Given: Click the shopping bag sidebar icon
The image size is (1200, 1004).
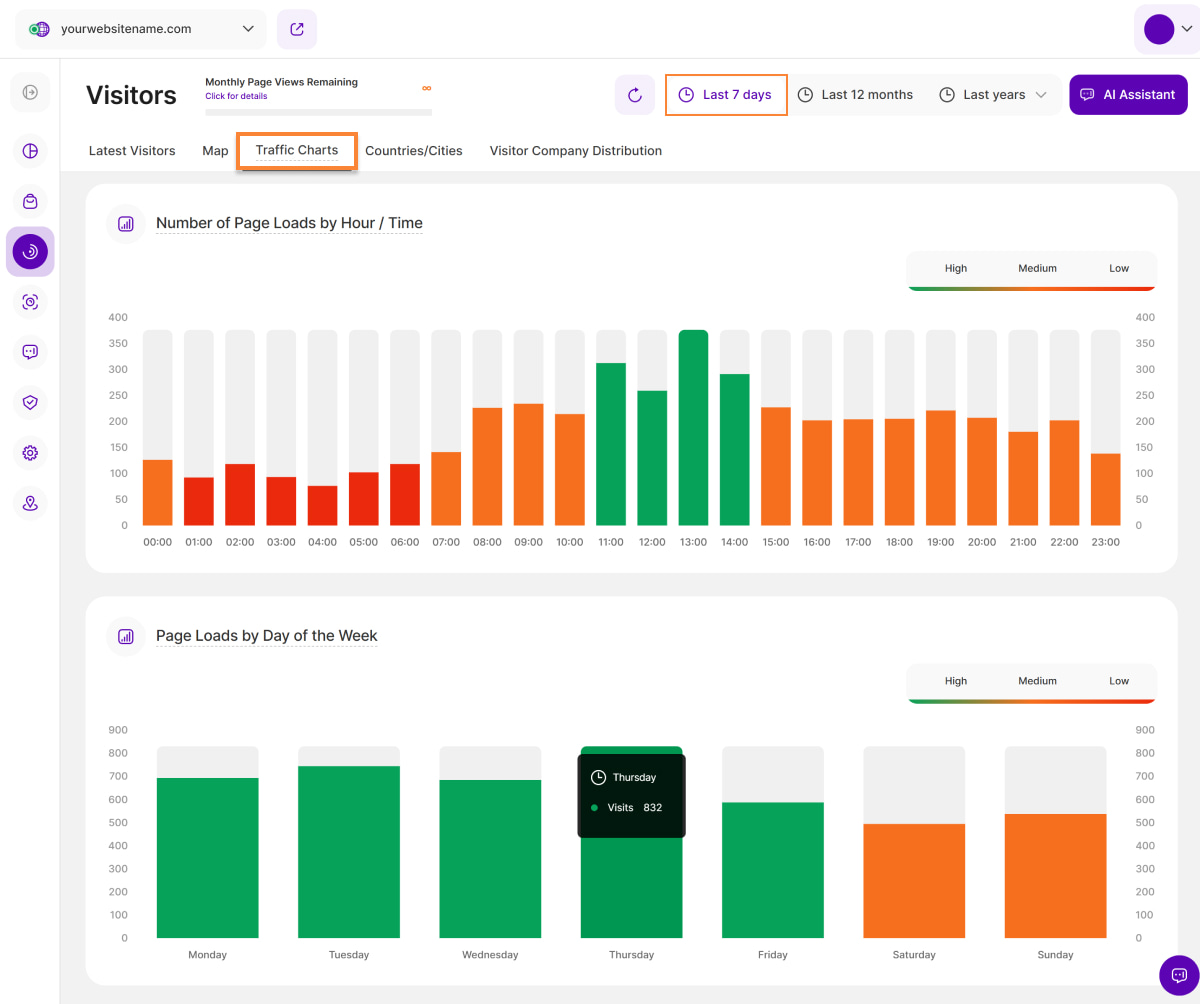Looking at the screenshot, I should point(30,201).
